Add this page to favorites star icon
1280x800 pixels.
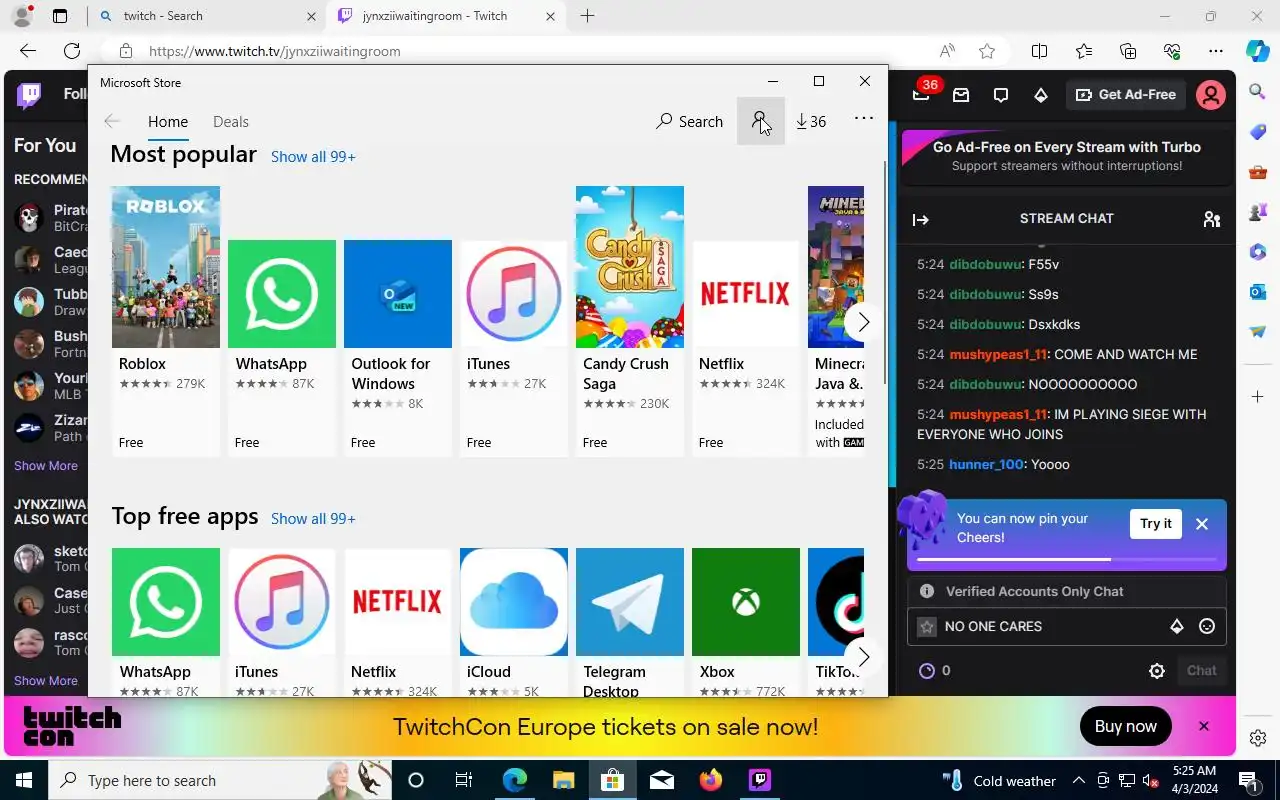987,51
